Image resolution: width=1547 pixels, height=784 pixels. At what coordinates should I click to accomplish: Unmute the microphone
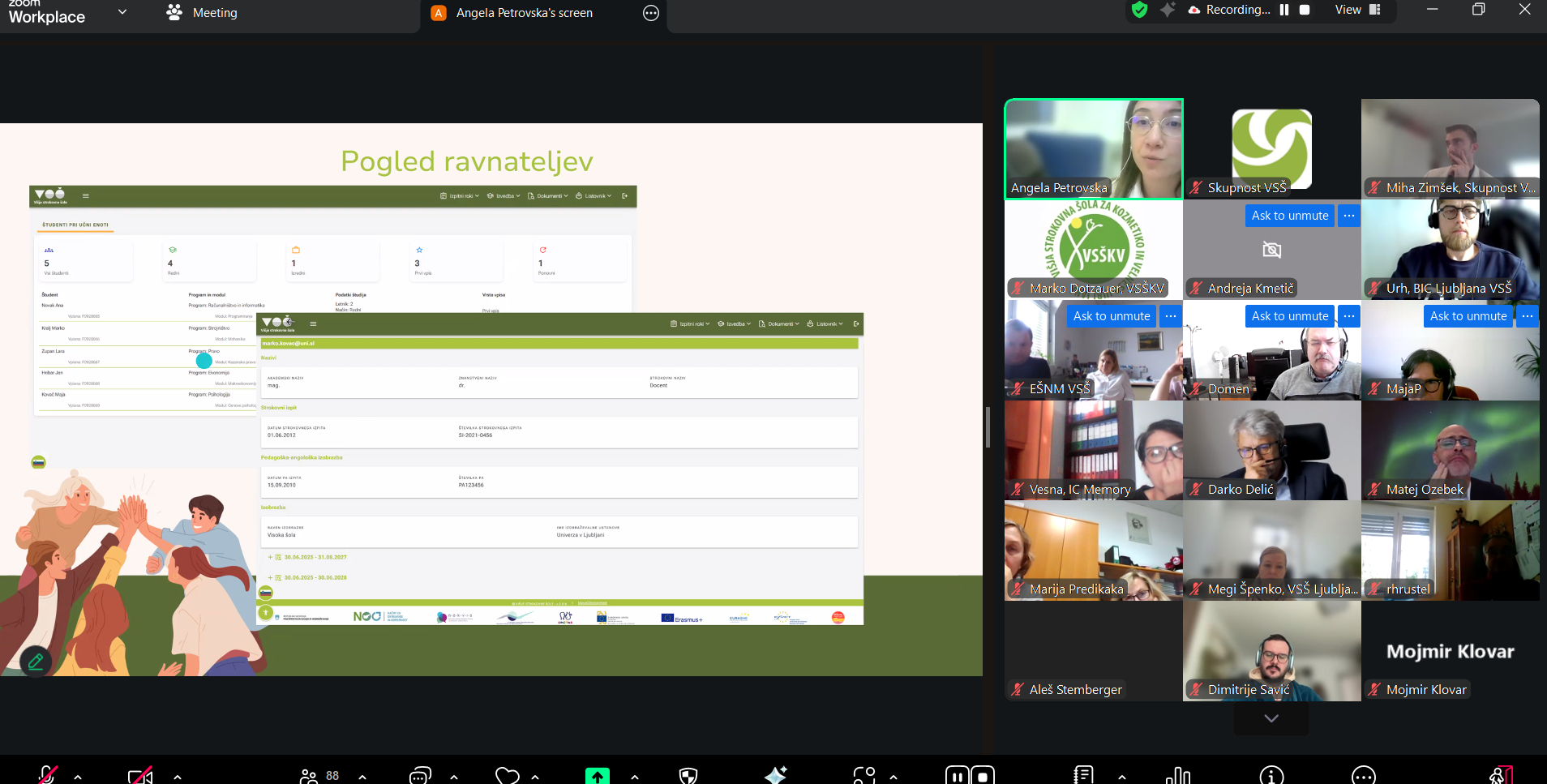coord(47,776)
